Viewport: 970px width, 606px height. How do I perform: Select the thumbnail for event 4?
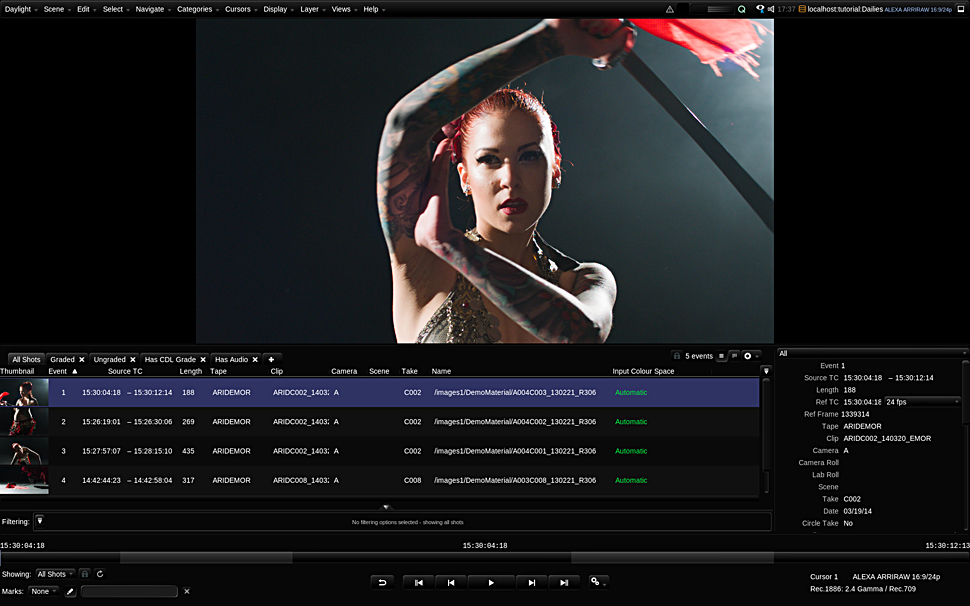pos(24,480)
